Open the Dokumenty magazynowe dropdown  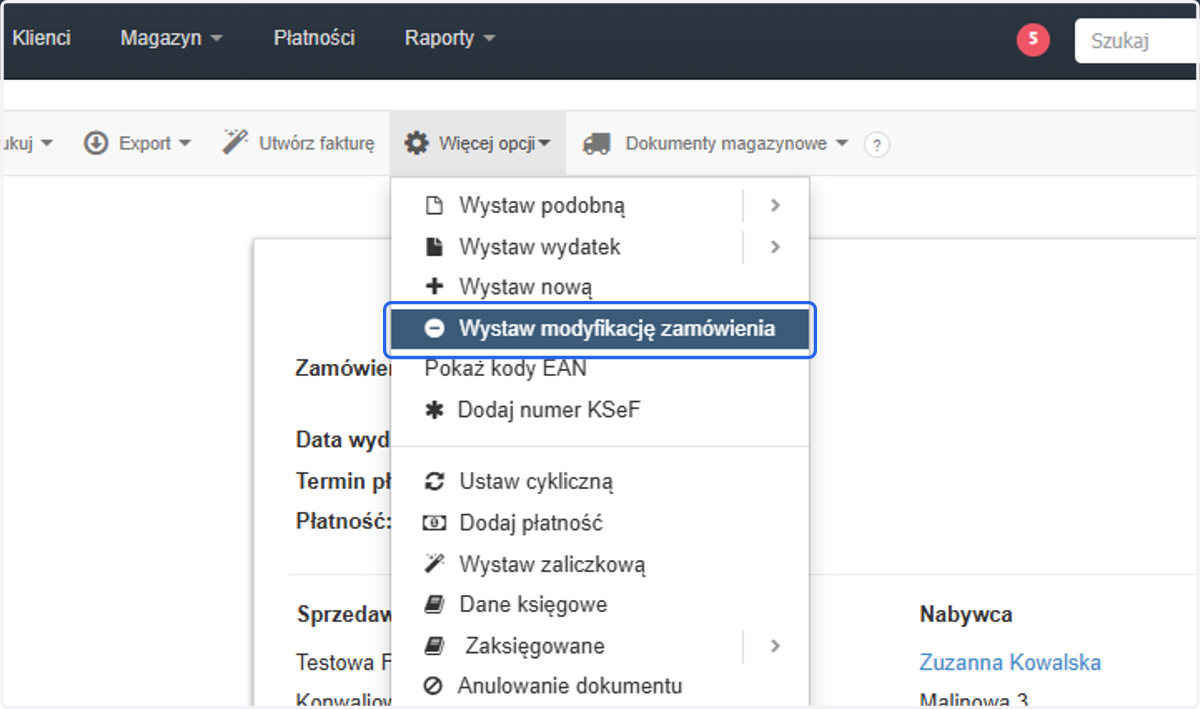[x=716, y=143]
